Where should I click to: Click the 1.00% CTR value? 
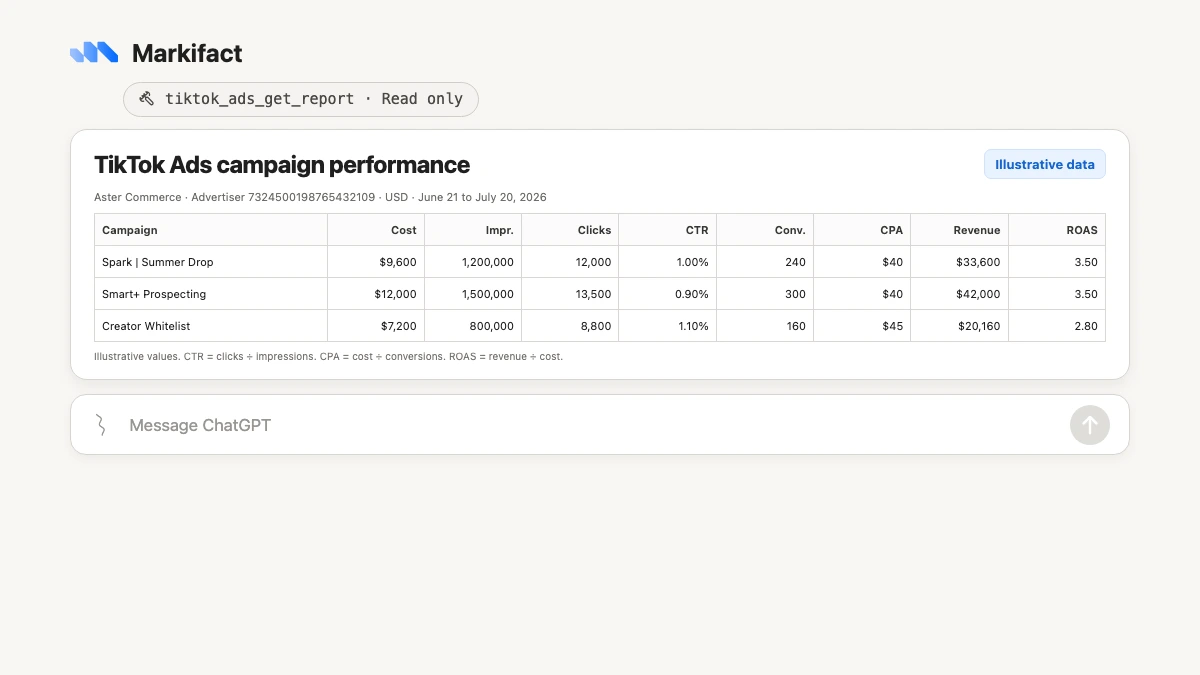point(692,262)
